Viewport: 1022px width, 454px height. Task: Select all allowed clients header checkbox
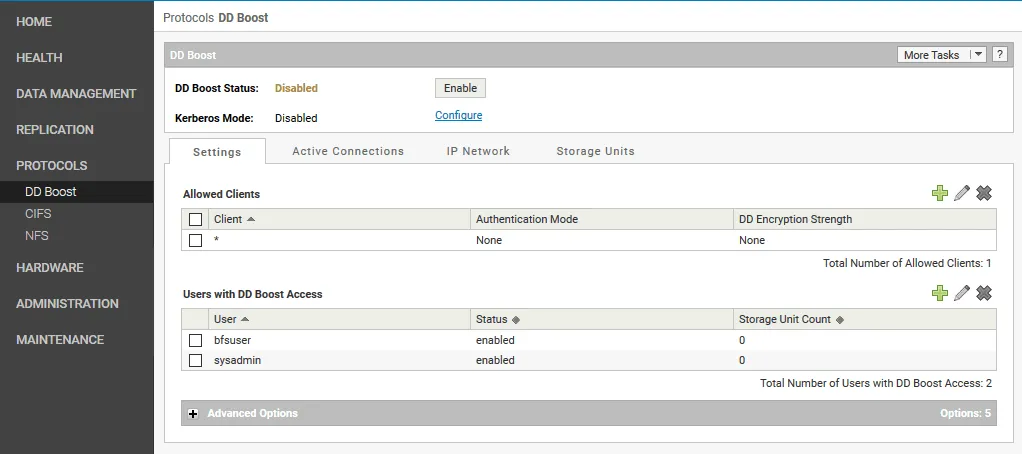[196, 220]
